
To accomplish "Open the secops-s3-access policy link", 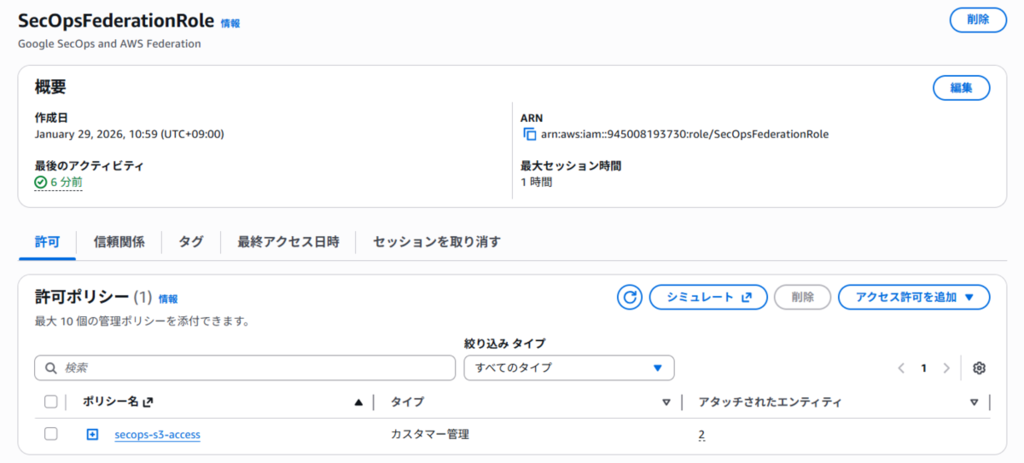I will 157,434.
